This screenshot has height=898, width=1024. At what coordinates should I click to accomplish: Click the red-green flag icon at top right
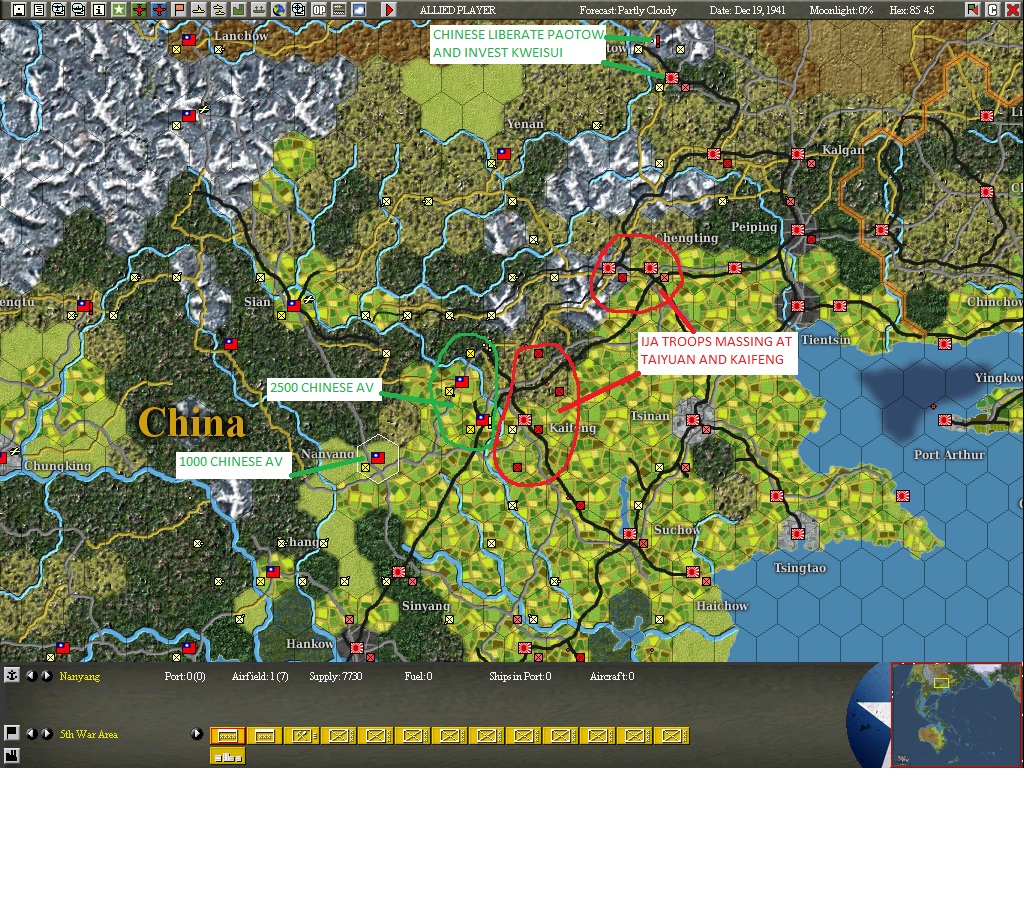point(972,9)
